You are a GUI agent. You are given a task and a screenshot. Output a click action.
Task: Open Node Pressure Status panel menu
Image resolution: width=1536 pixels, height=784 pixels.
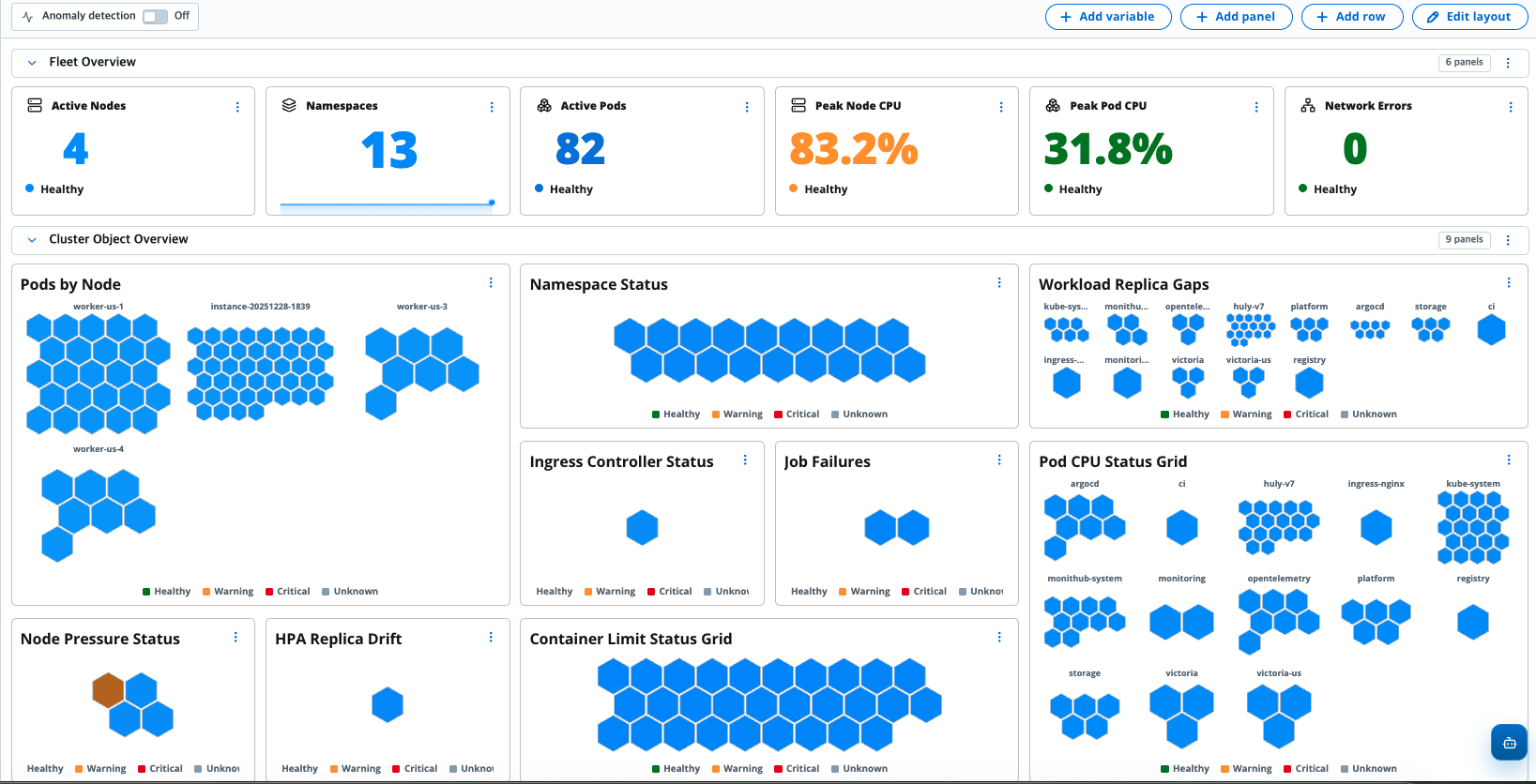pos(236,637)
